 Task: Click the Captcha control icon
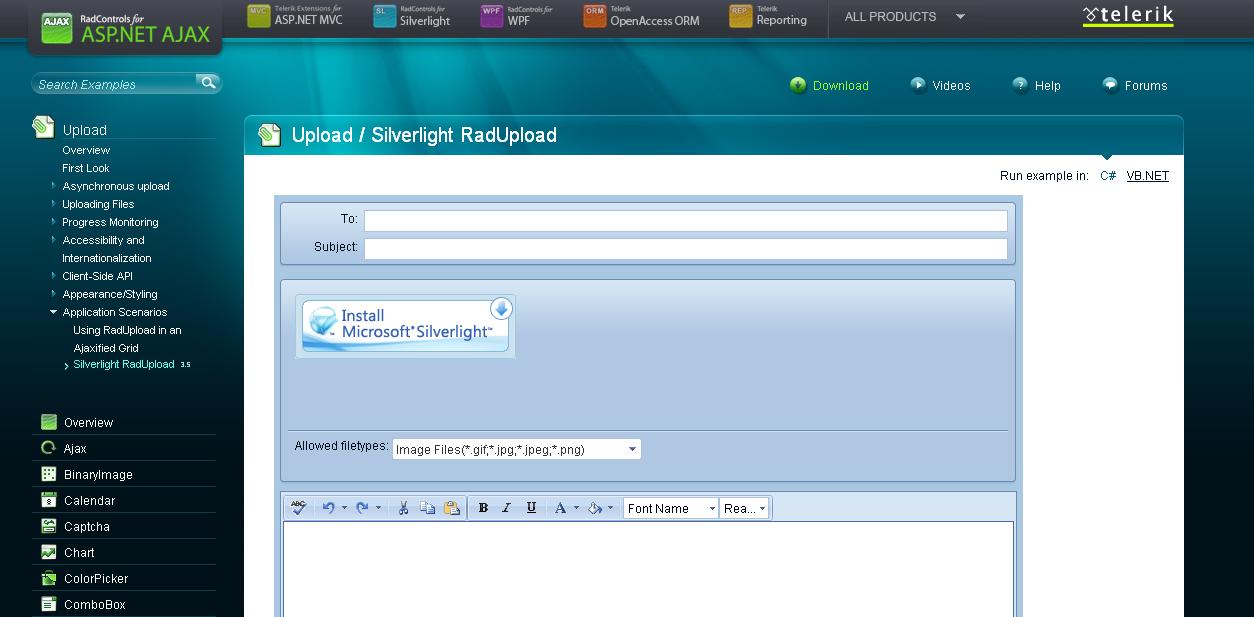click(48, 526)
